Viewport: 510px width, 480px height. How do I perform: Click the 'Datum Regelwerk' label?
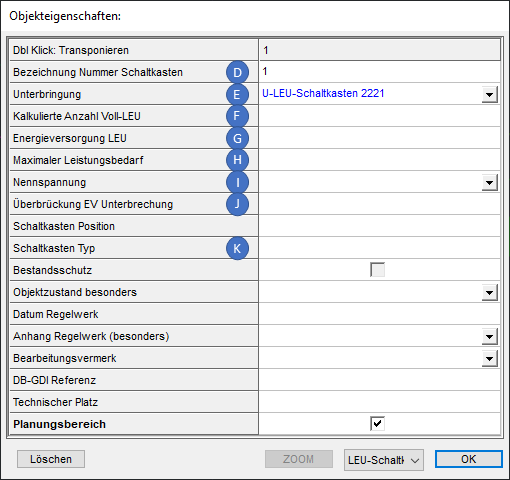(x=56, y=314)
